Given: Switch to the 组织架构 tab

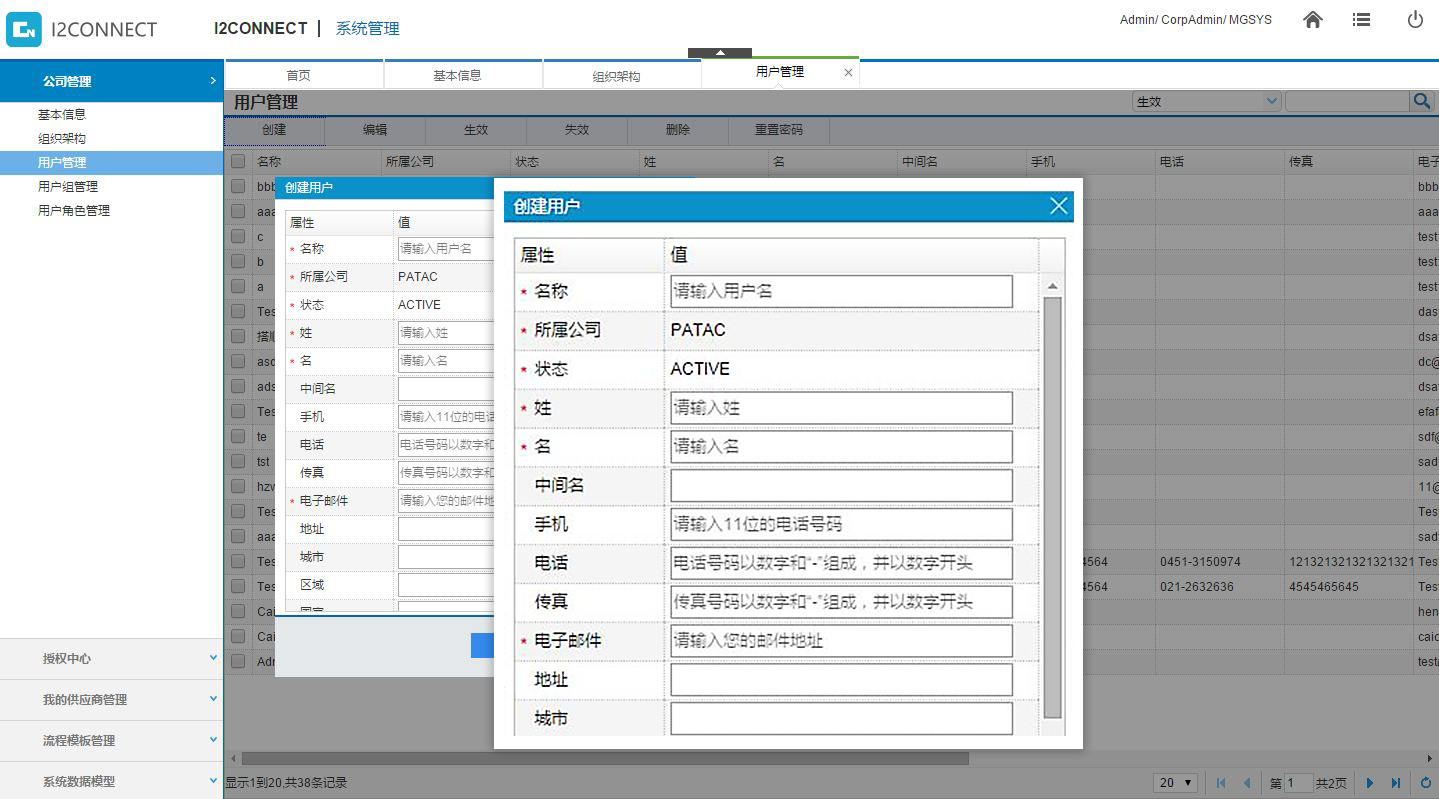Looking at the screenshot, I should tap(621, 75).
